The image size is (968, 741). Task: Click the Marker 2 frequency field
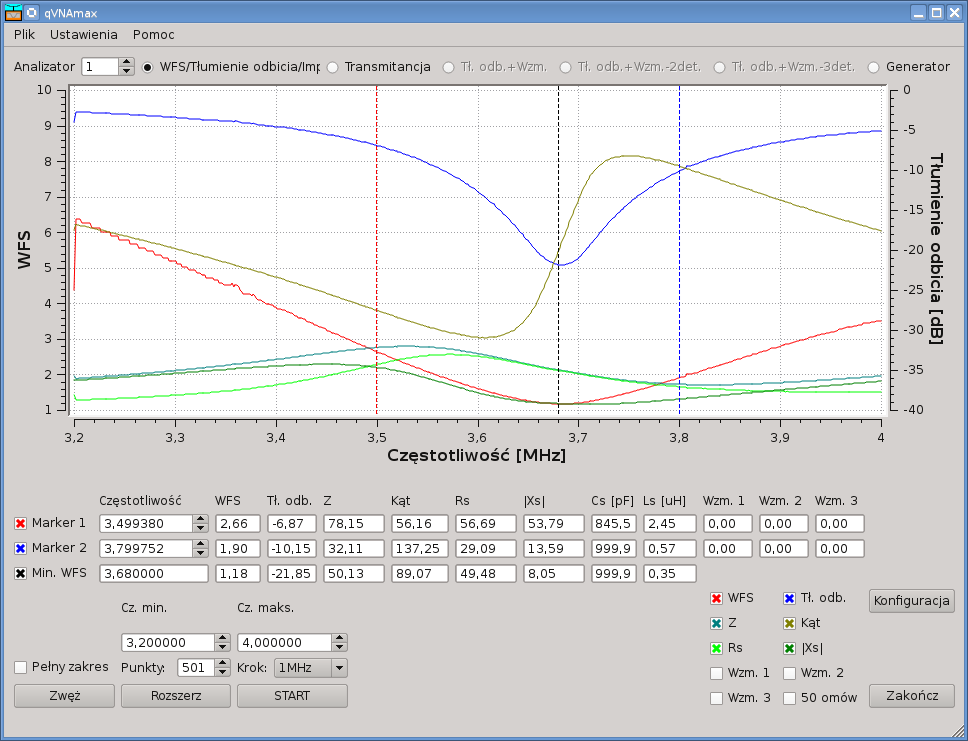[146, 548]
